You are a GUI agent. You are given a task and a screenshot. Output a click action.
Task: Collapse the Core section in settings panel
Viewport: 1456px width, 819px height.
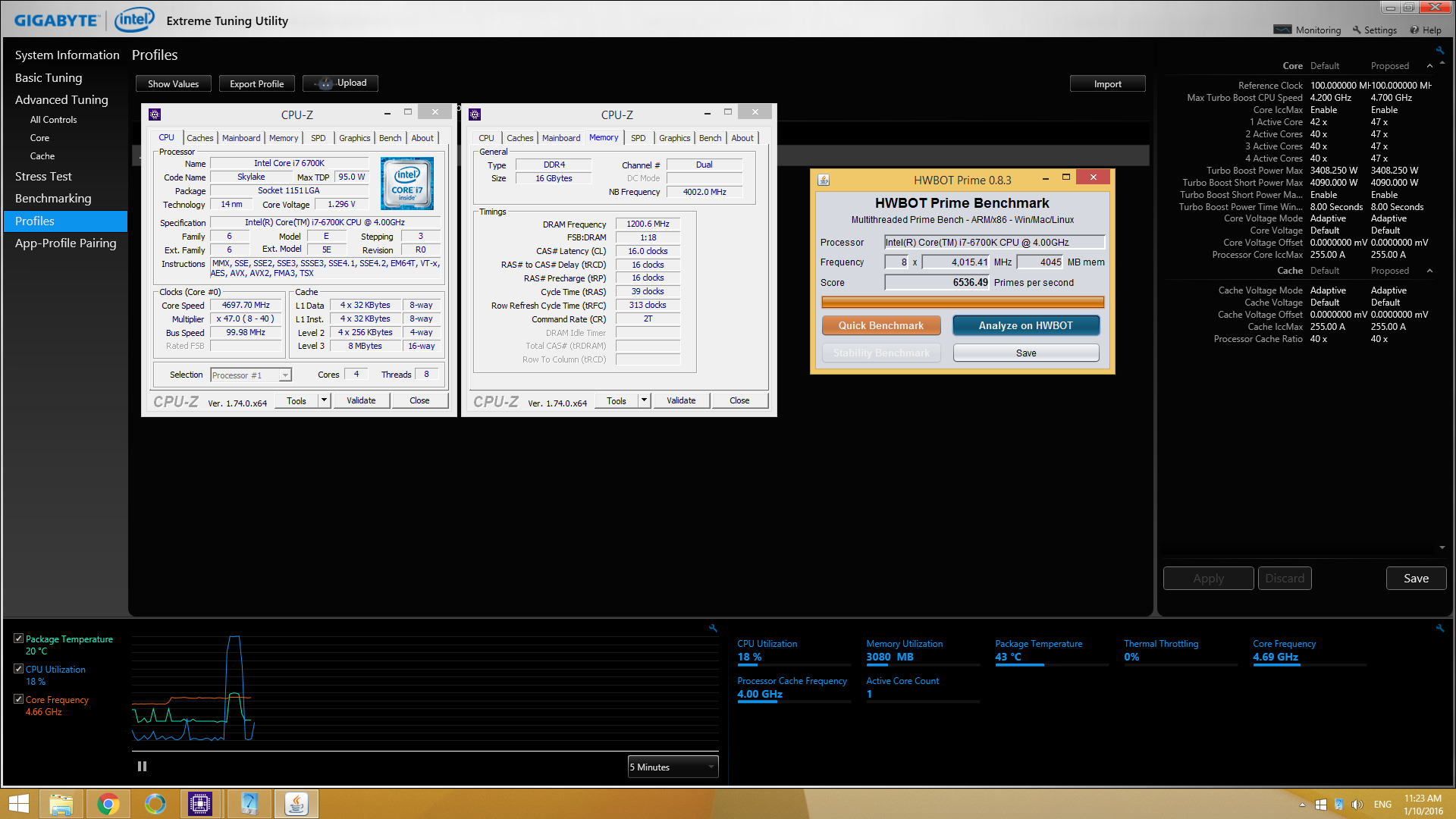pyautogui.click(x=1430, y=66)
